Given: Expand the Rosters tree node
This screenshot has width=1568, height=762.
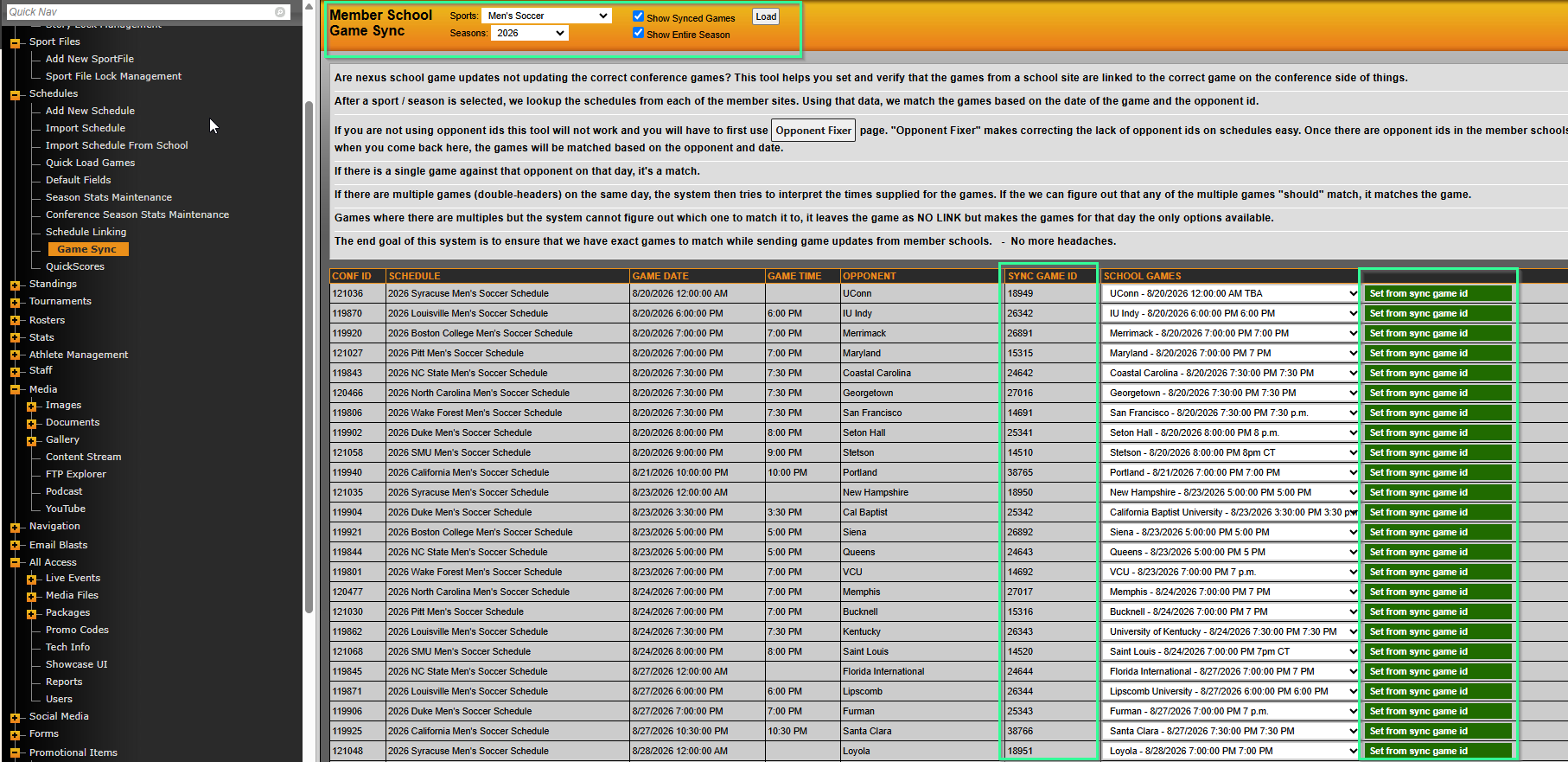Looking at the screenshot, I should [15, 321].
